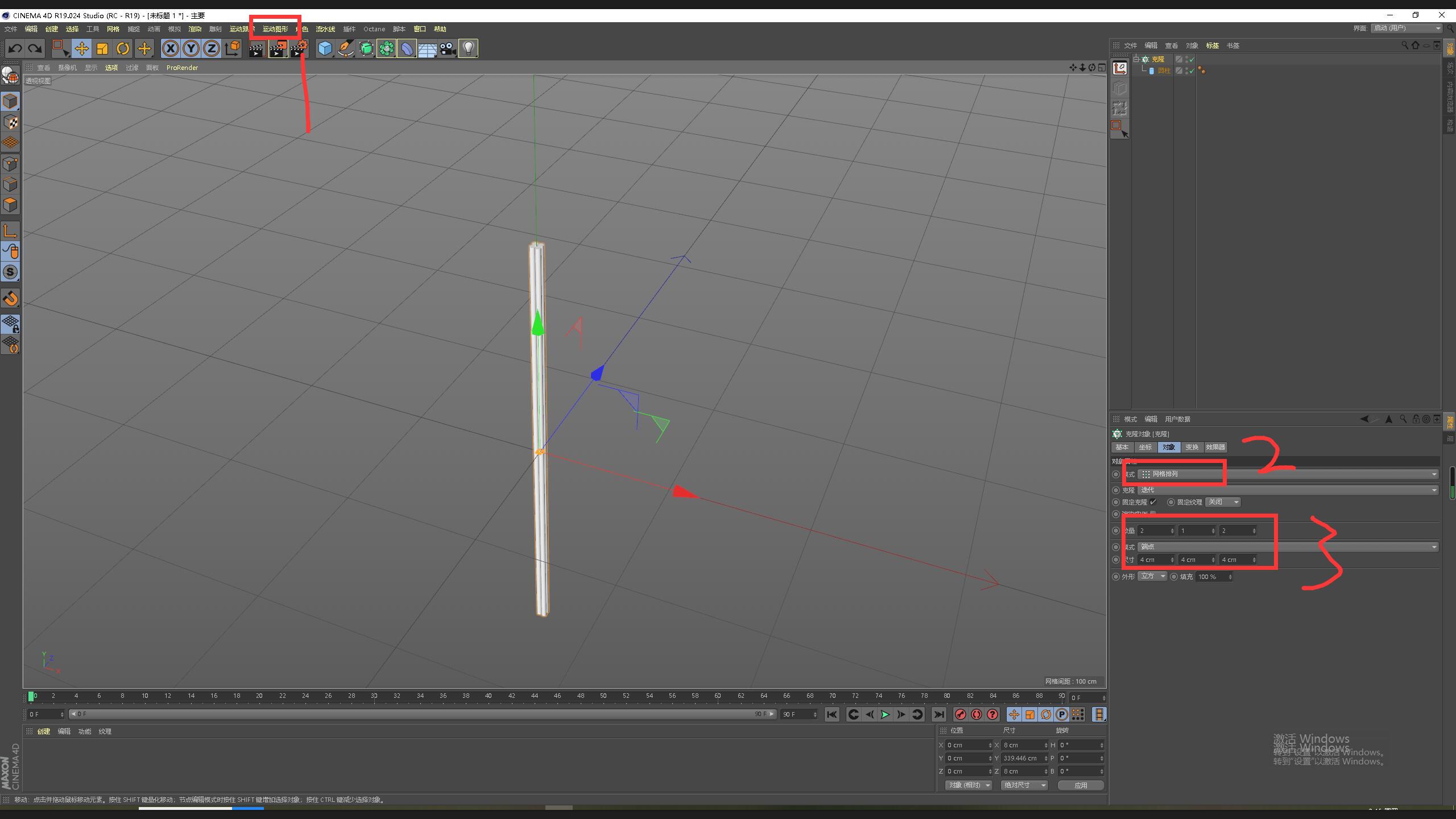Image resolution: width=1456 pixels, height=819 pixels.
Task: Select the Rotate tool in top toolbar
Action: click(123, 49)
